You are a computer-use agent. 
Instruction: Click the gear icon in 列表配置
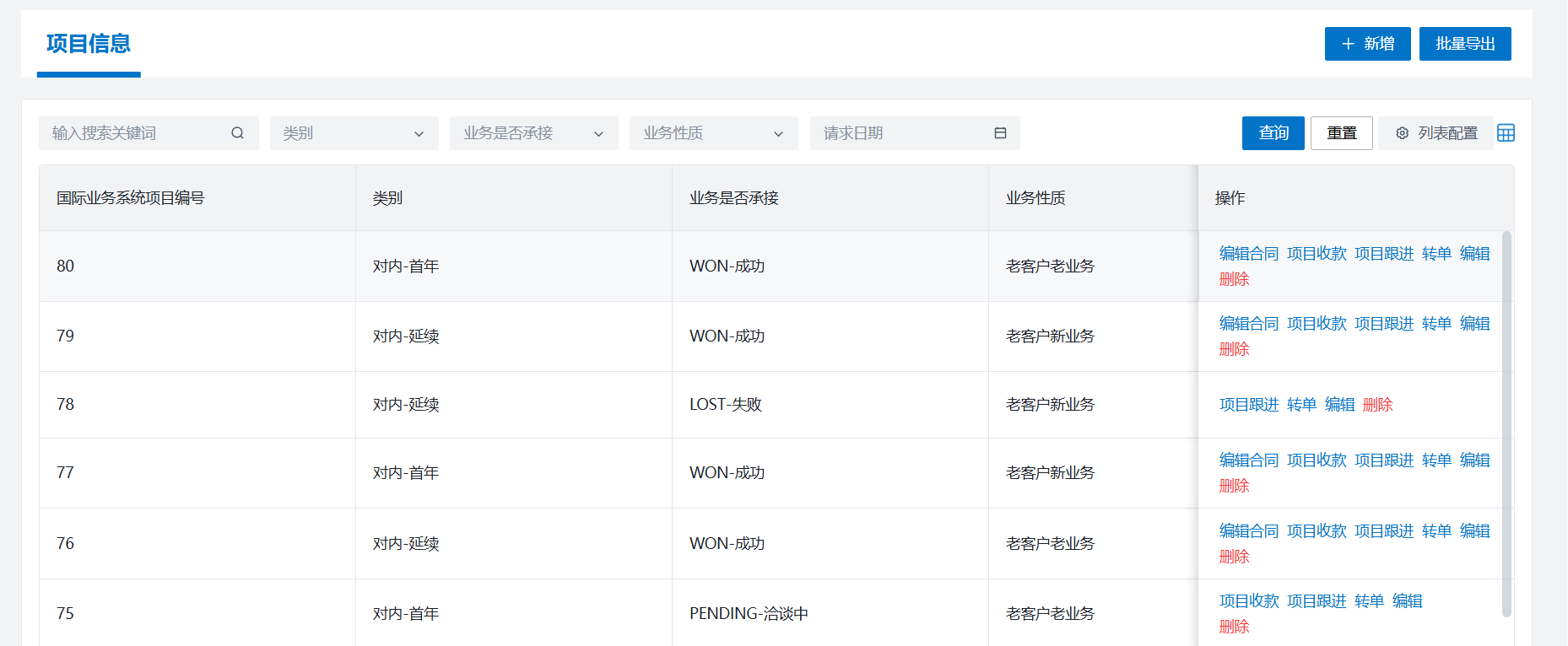coord(1402,133)
